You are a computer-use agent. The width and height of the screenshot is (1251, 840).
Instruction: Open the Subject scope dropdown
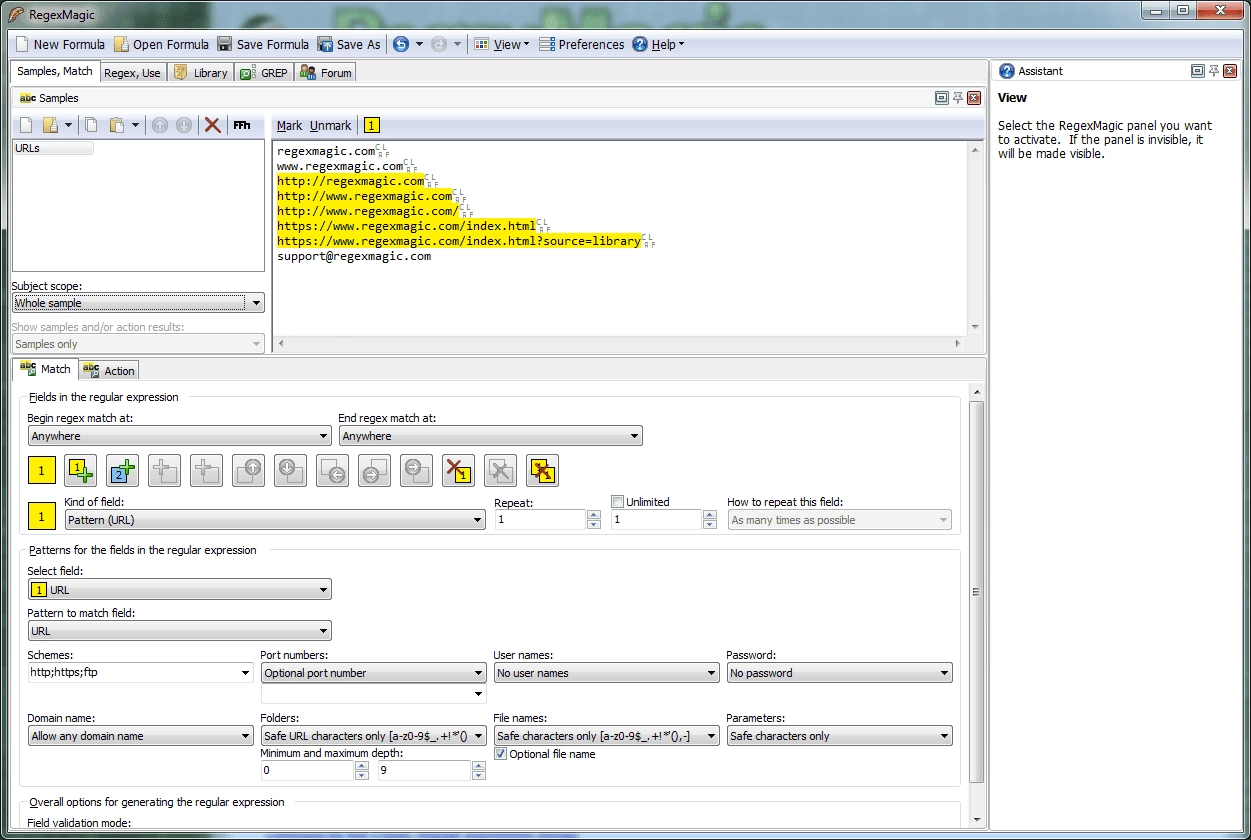point(138,303)
